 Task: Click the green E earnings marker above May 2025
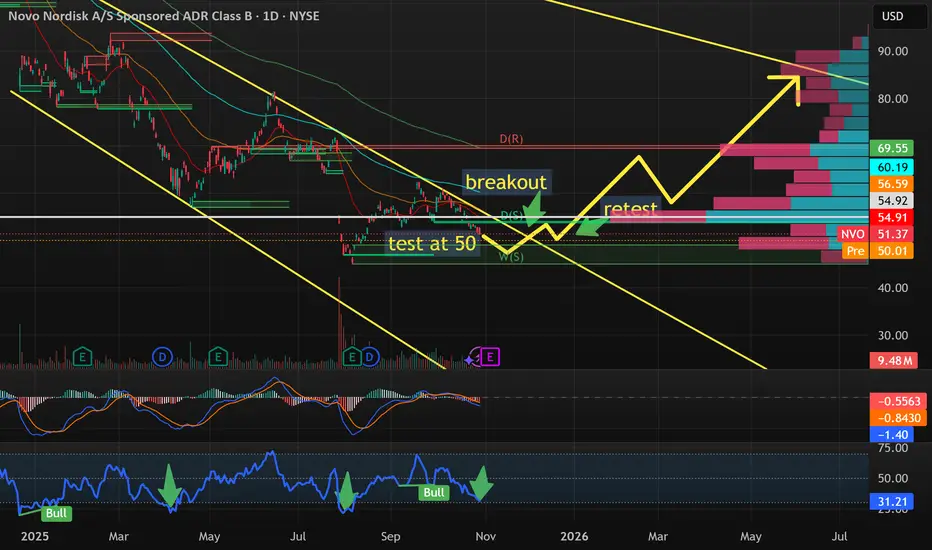click(x=218, y=357)
